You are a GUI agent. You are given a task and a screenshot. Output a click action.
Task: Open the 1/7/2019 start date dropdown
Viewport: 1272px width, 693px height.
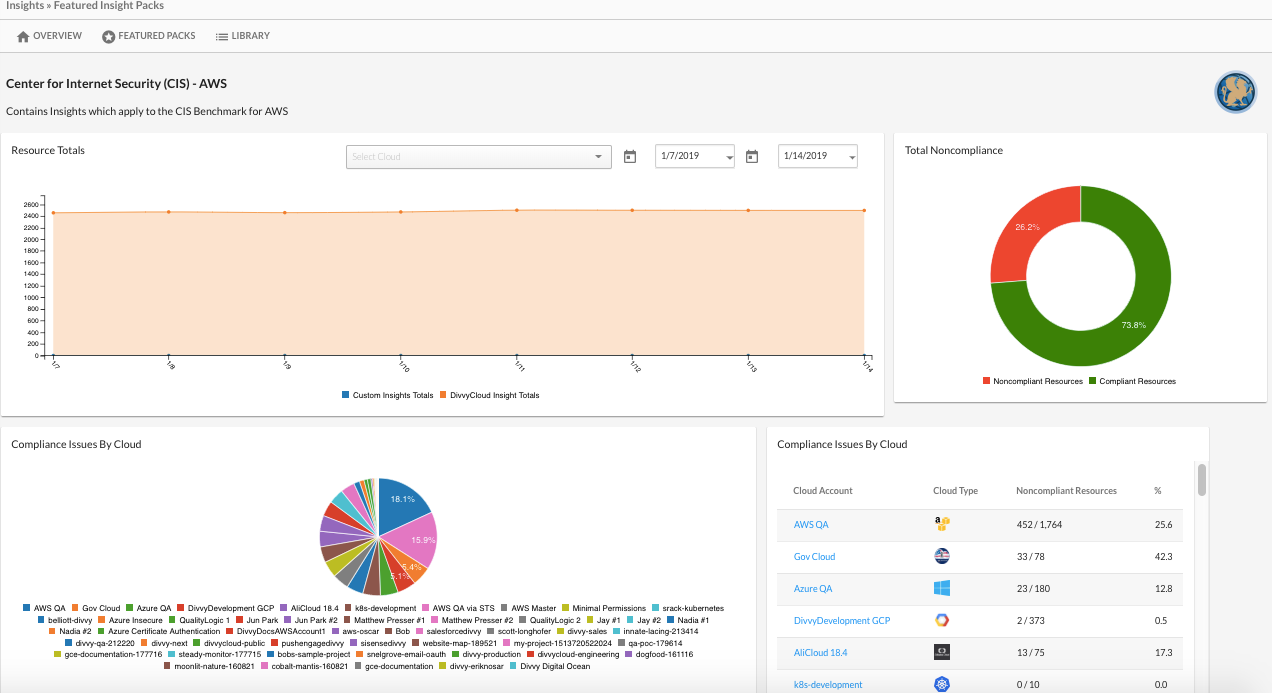tap(695, 157)
